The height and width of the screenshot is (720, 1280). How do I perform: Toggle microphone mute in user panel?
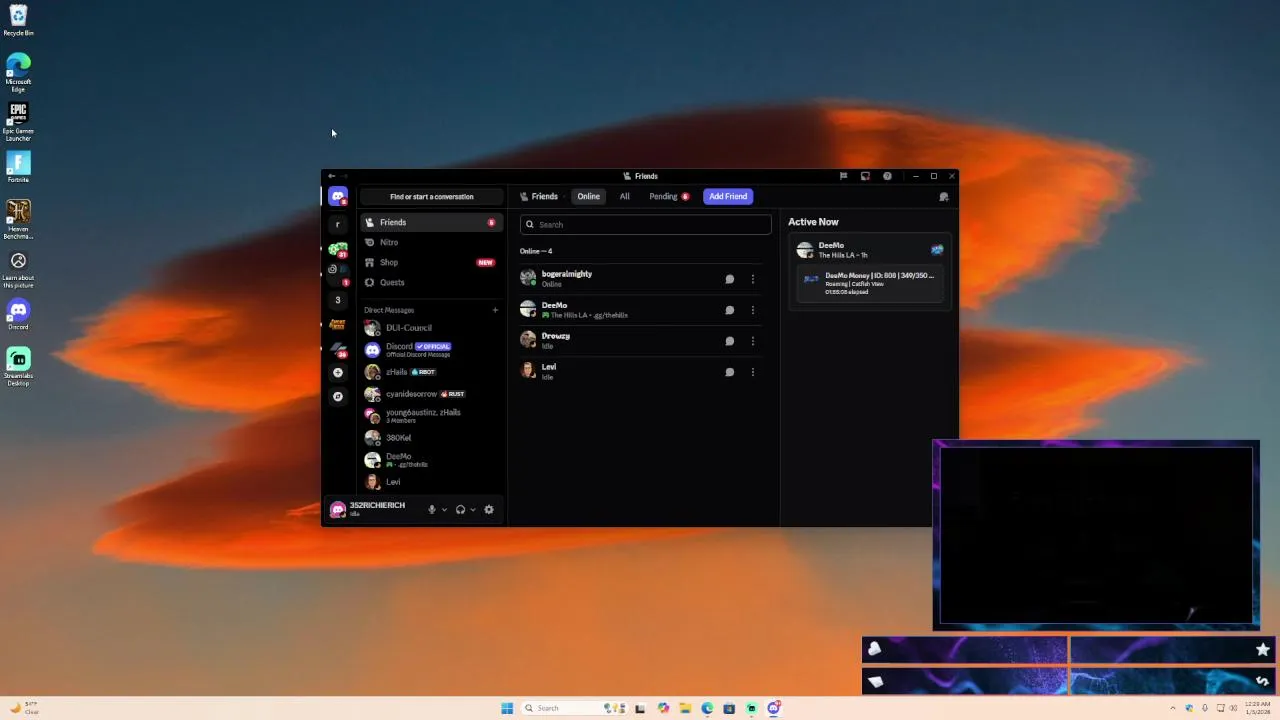click(432, 510)
